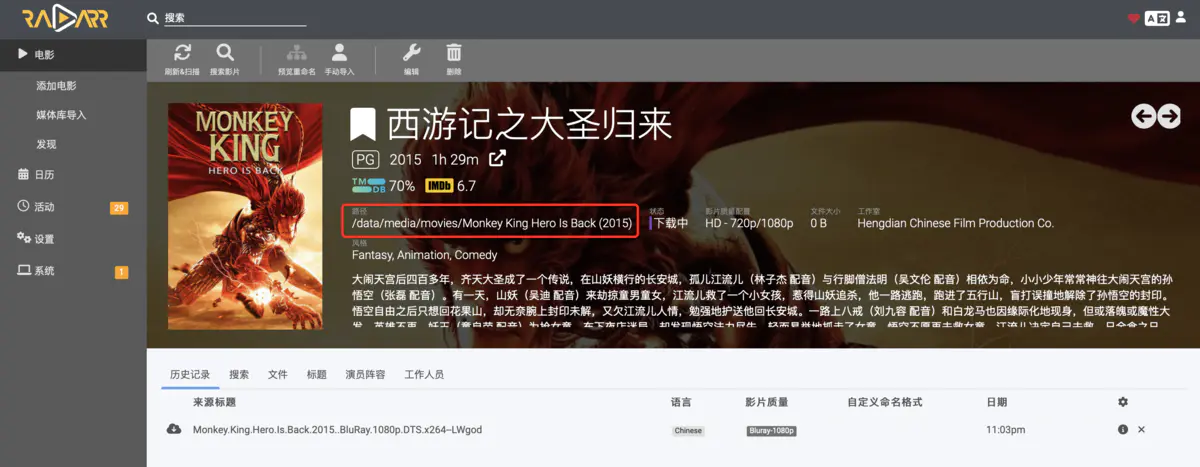
Task: Click the 日期 column header
Action: (x=997, y=402)
